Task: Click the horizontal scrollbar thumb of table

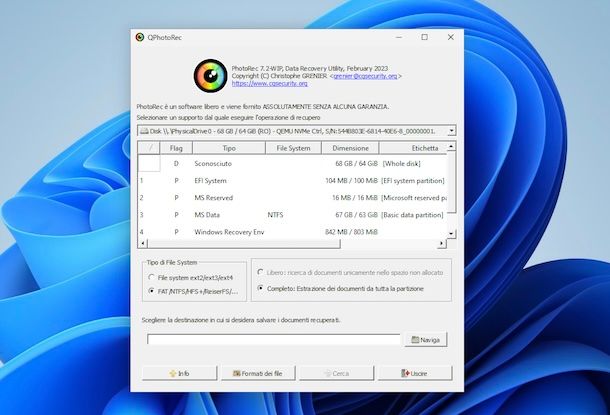Action: [x=244, y=243]
